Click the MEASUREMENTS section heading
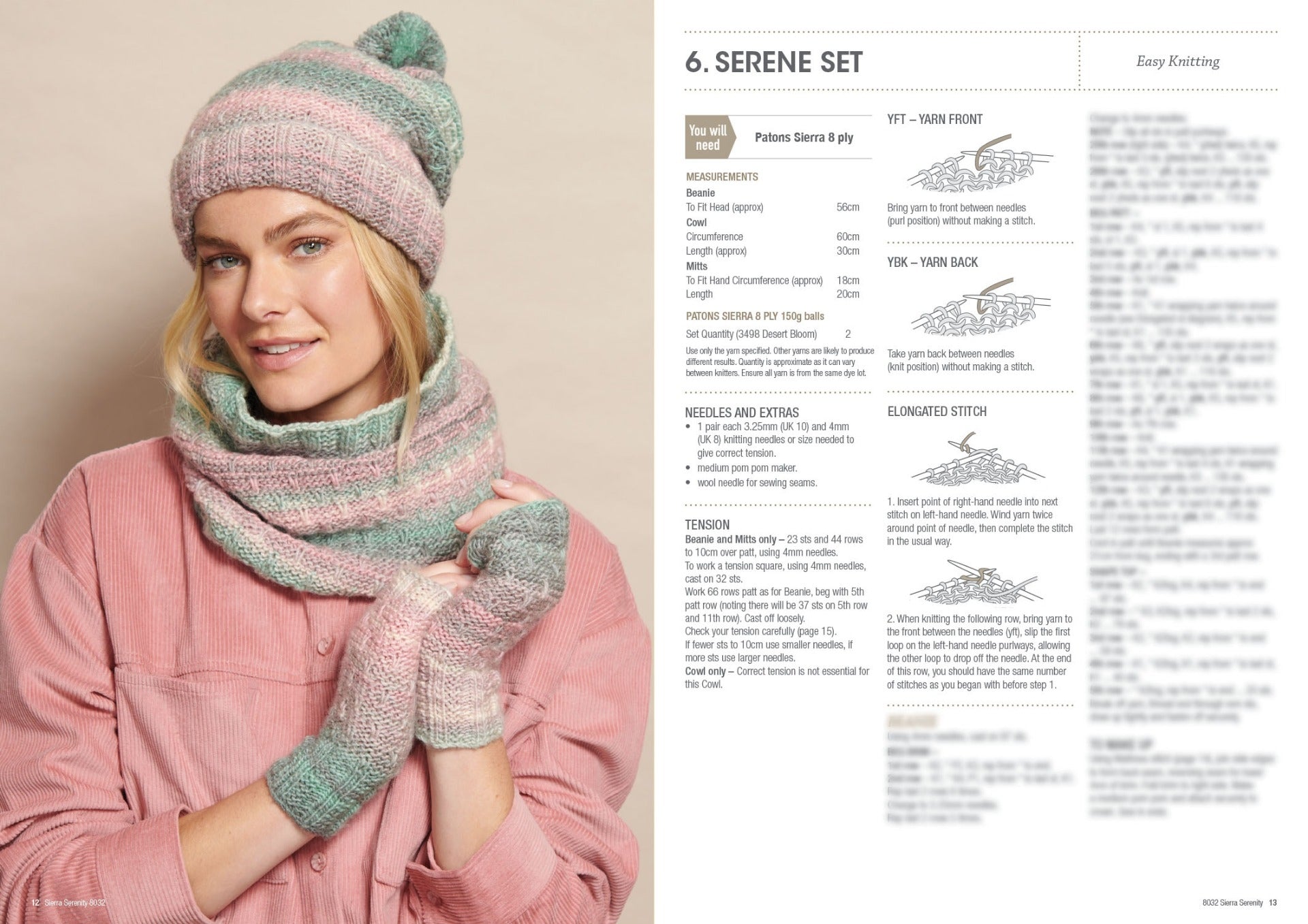The image size is (1308, 924). (x=722, y=177)
